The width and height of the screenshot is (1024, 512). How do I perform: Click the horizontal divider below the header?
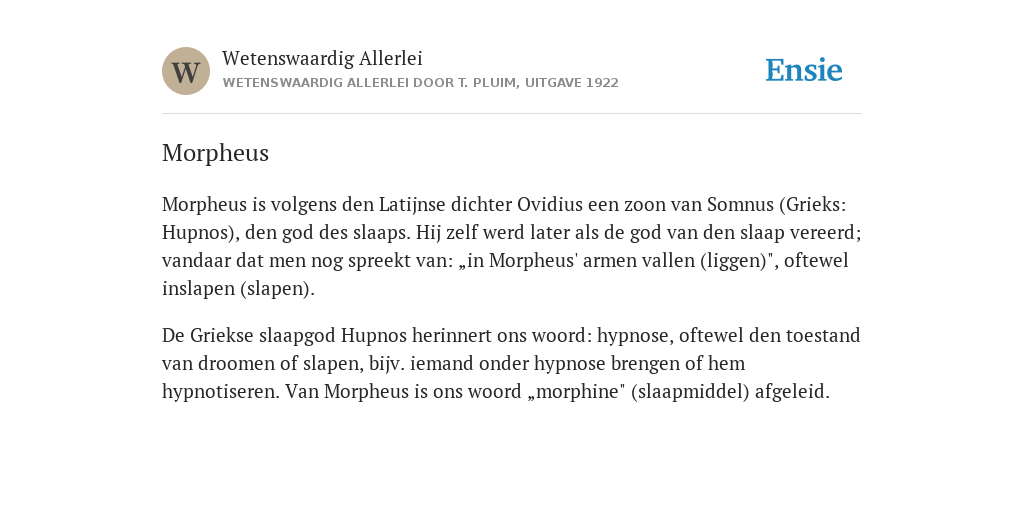[512, 114]
